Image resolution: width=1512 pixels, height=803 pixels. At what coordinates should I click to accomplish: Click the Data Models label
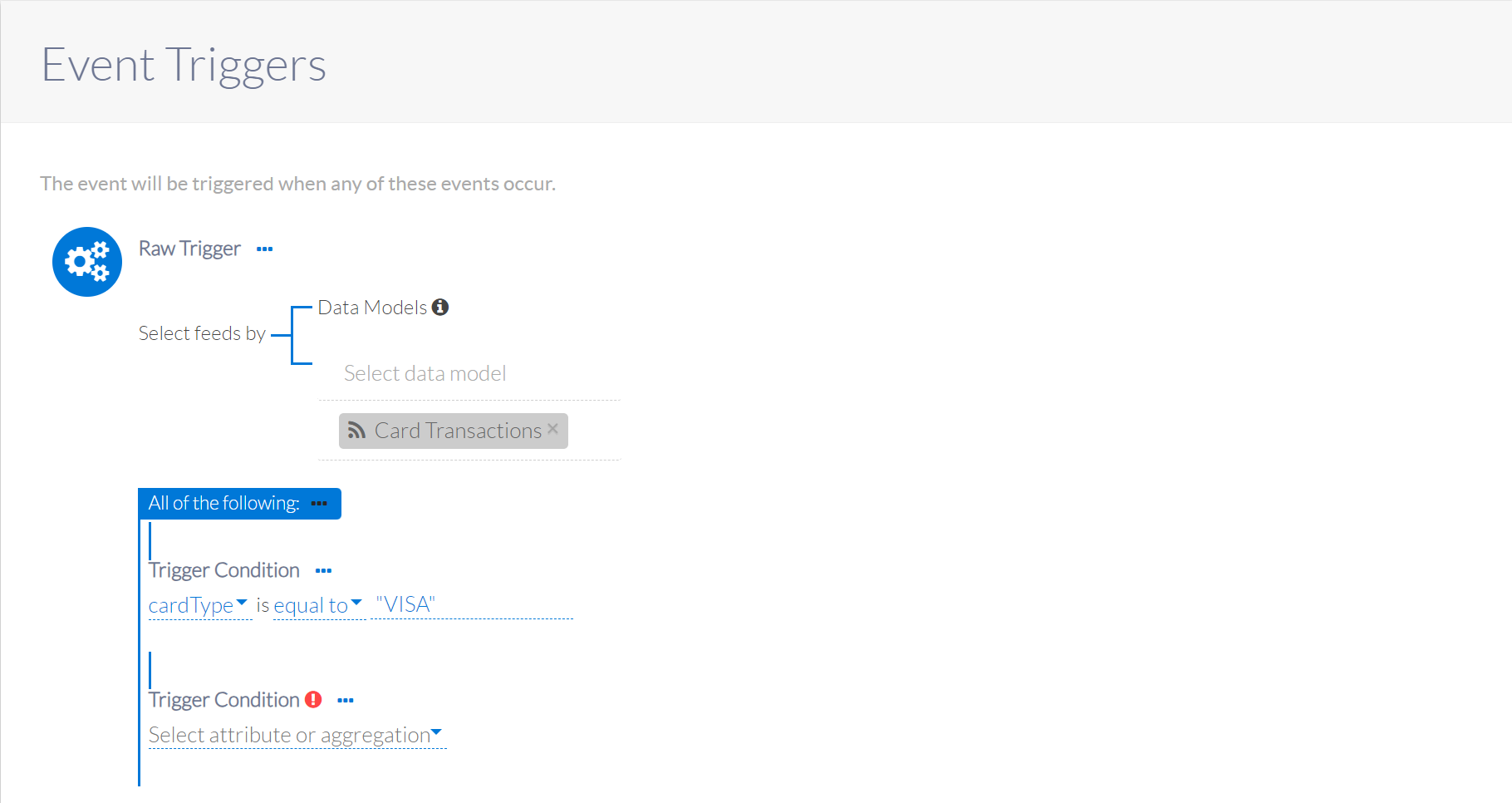(x=372, y=308)
